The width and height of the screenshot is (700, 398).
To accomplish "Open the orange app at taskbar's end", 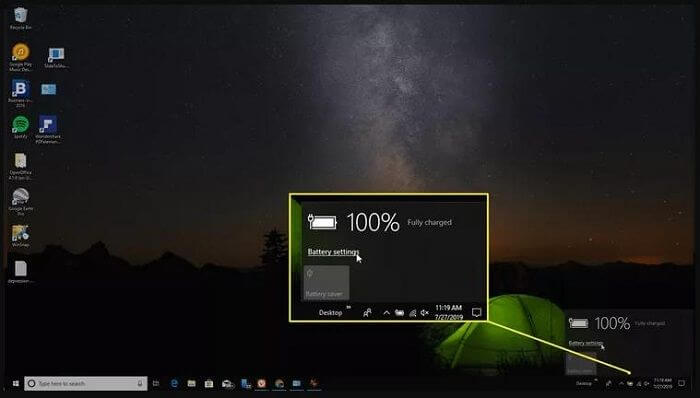I will 314,383.
